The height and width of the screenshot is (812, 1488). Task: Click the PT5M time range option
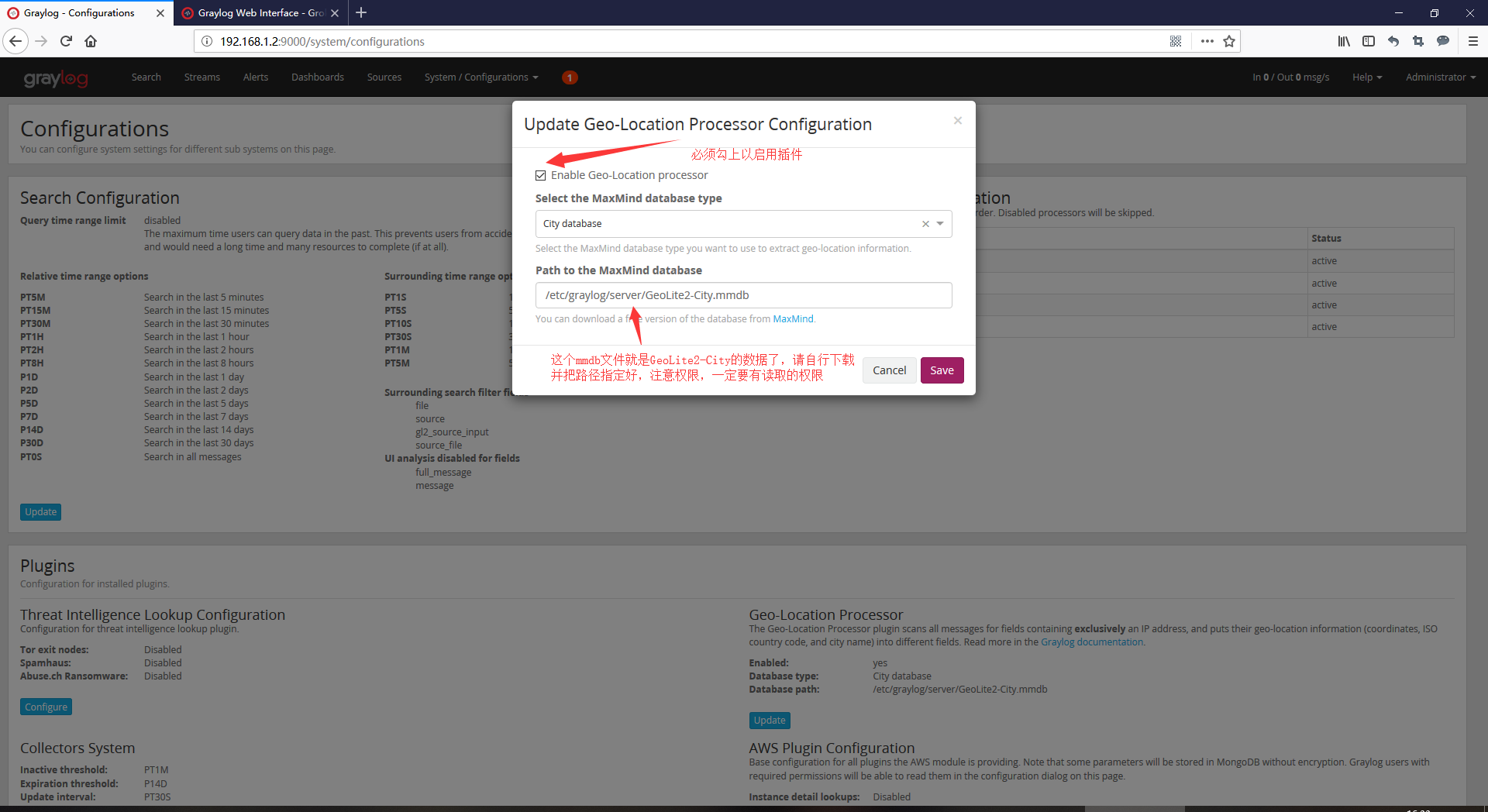tap(33, 298)
